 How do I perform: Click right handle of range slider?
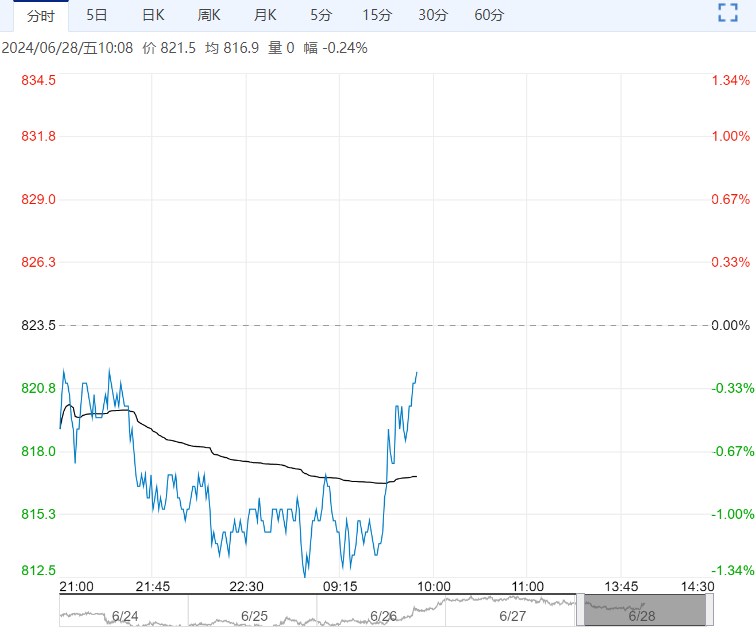710,609
